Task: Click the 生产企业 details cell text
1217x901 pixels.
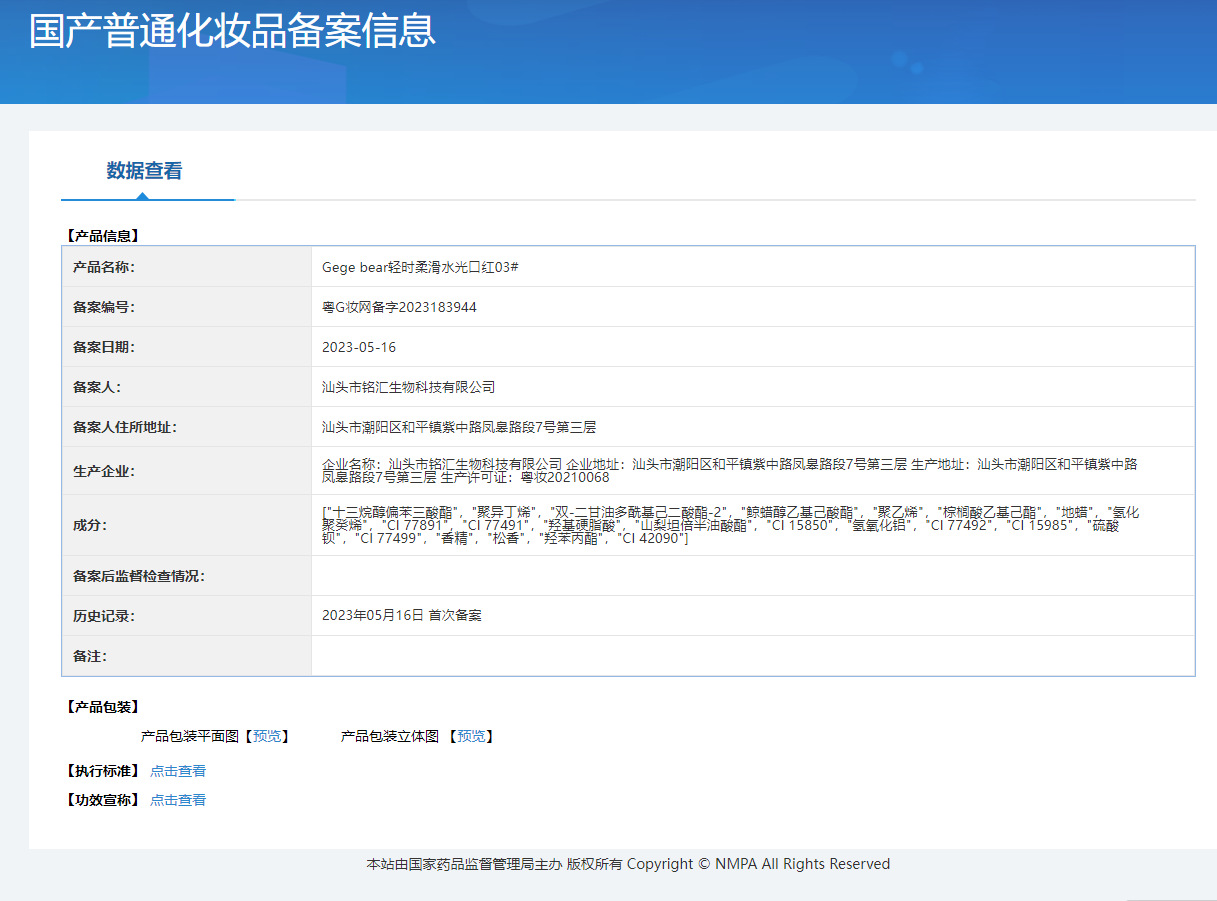Action: coord(730,470)
